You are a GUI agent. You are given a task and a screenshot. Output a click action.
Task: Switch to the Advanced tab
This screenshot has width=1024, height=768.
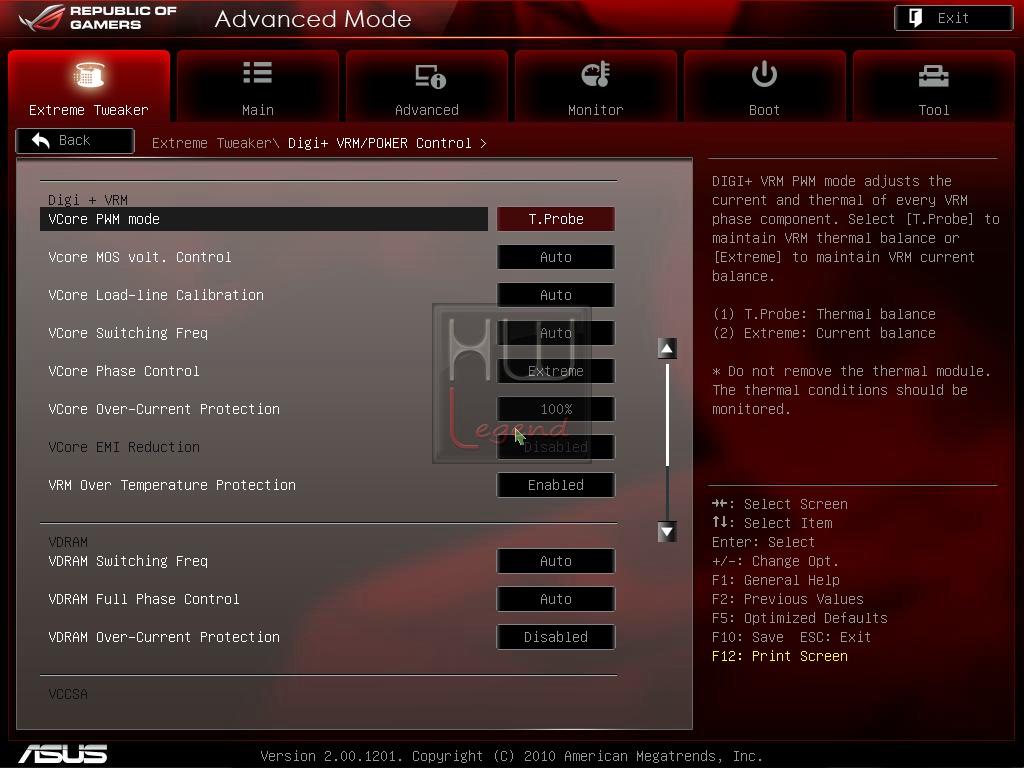point(426,86)
